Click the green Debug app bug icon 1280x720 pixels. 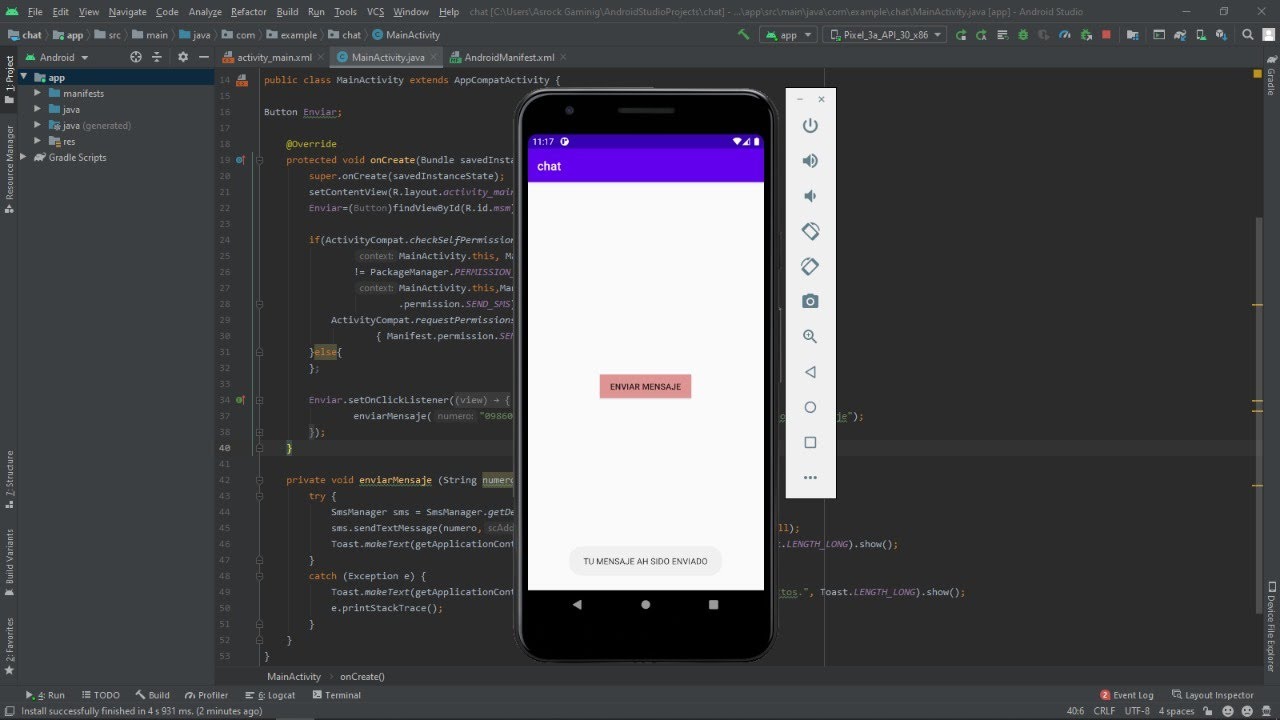[1024, 34]
